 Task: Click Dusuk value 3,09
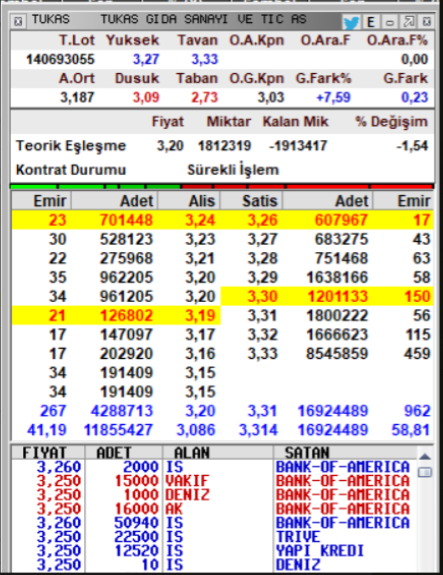[146, 98]
